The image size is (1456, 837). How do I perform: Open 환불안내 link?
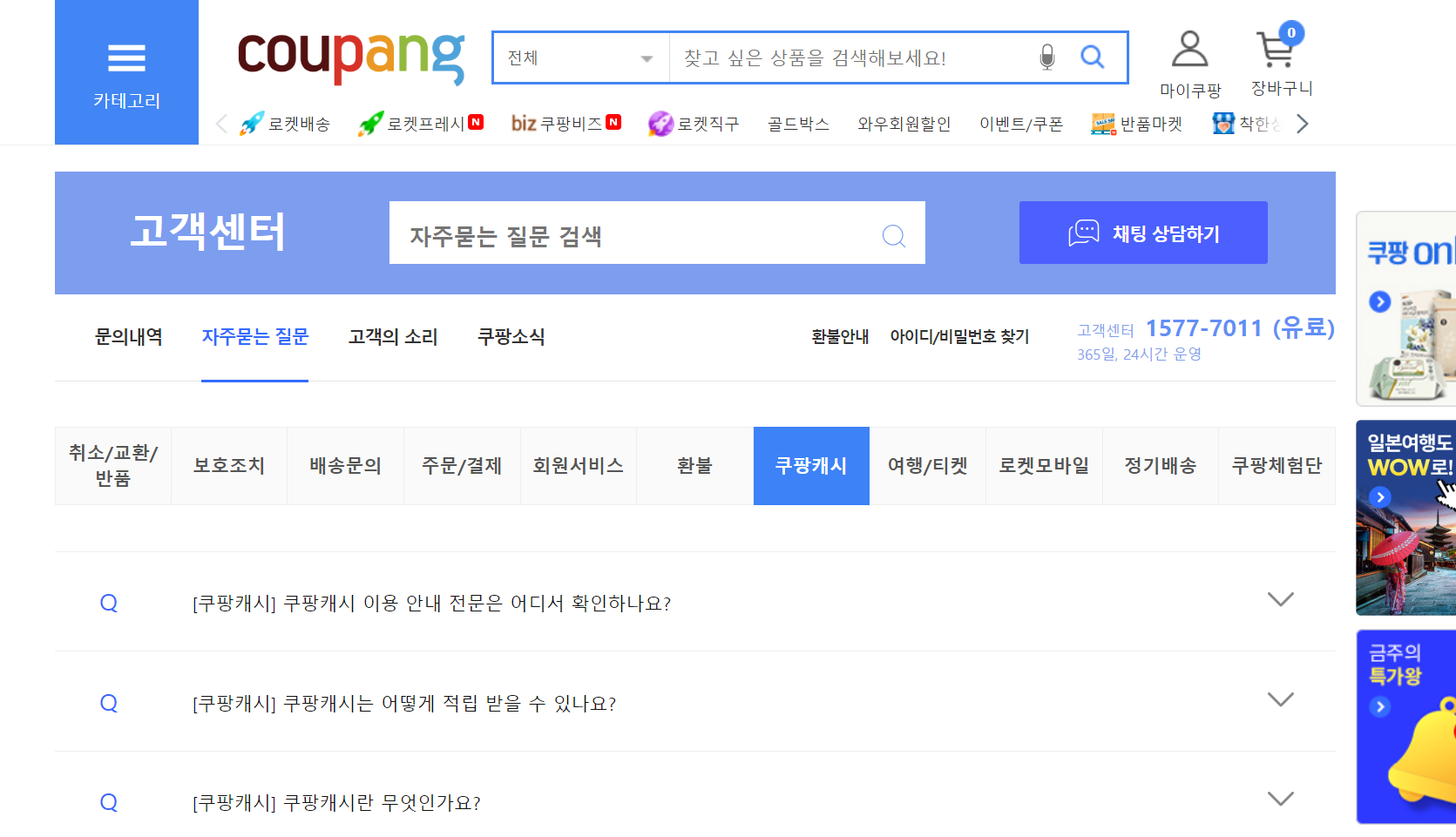click(x=840, y=337)
